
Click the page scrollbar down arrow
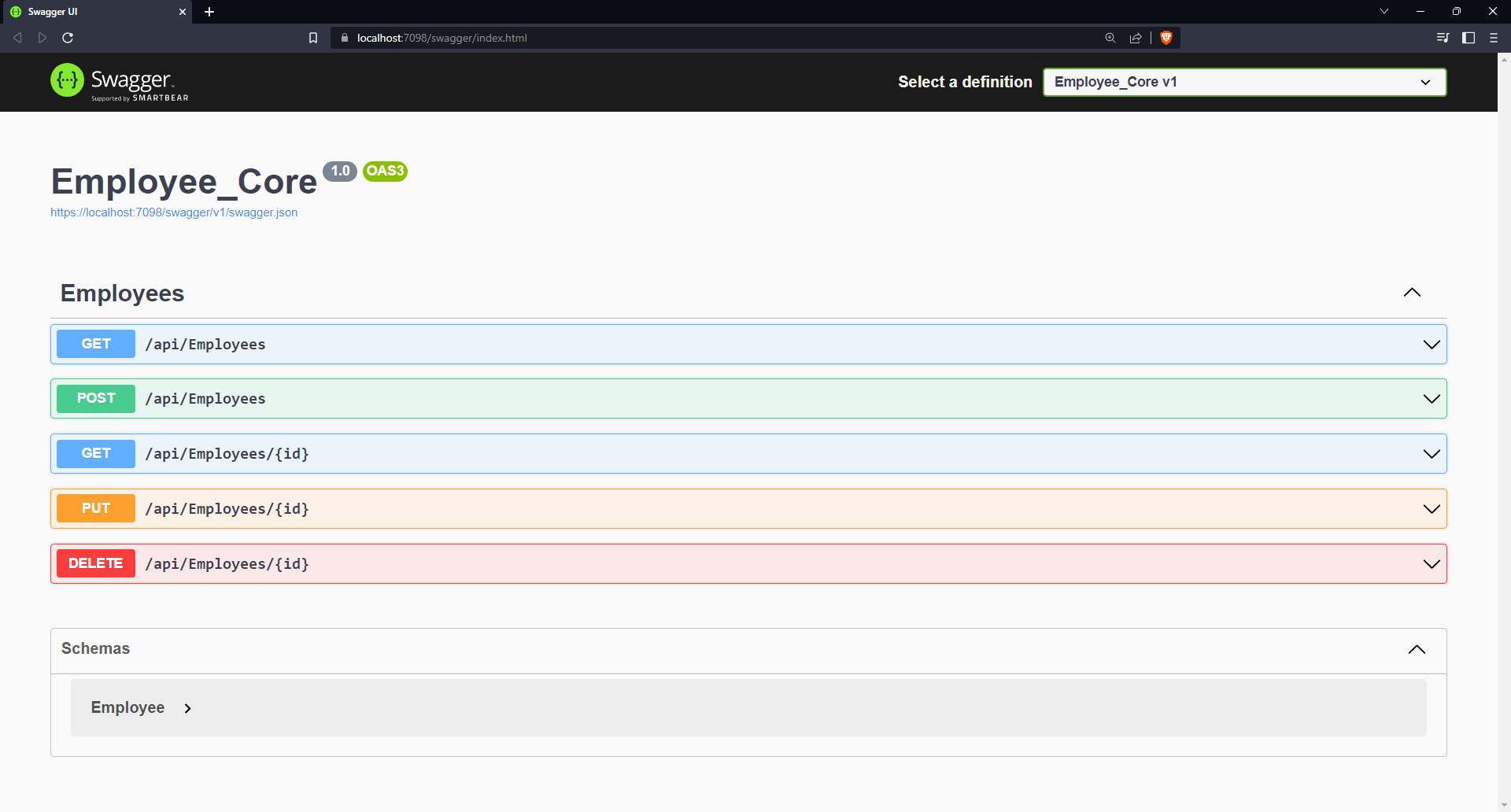(1504, 806)
